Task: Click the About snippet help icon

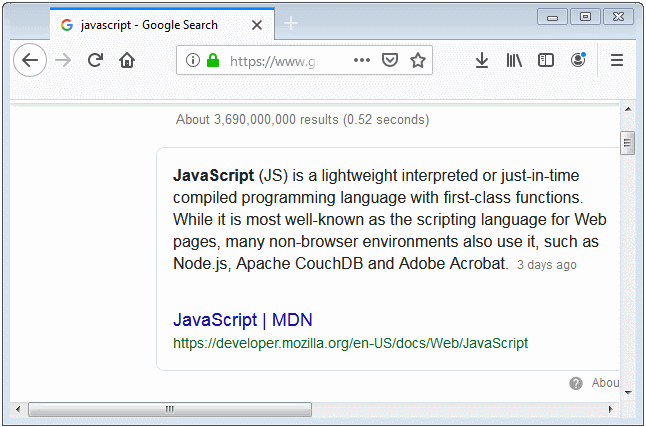Action: (x=576, y=384)
